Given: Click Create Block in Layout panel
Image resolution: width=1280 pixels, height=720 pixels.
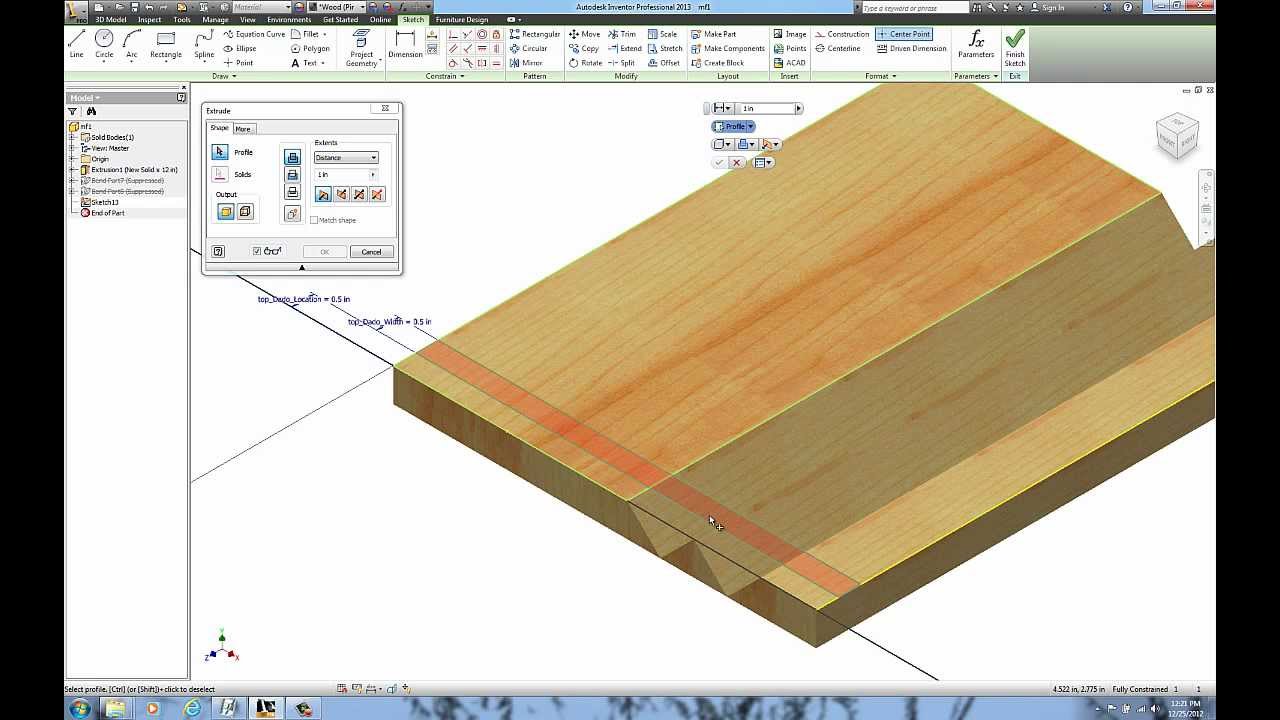Looking at the screenshot, I should pyautogui.click(x=717, y=62).
